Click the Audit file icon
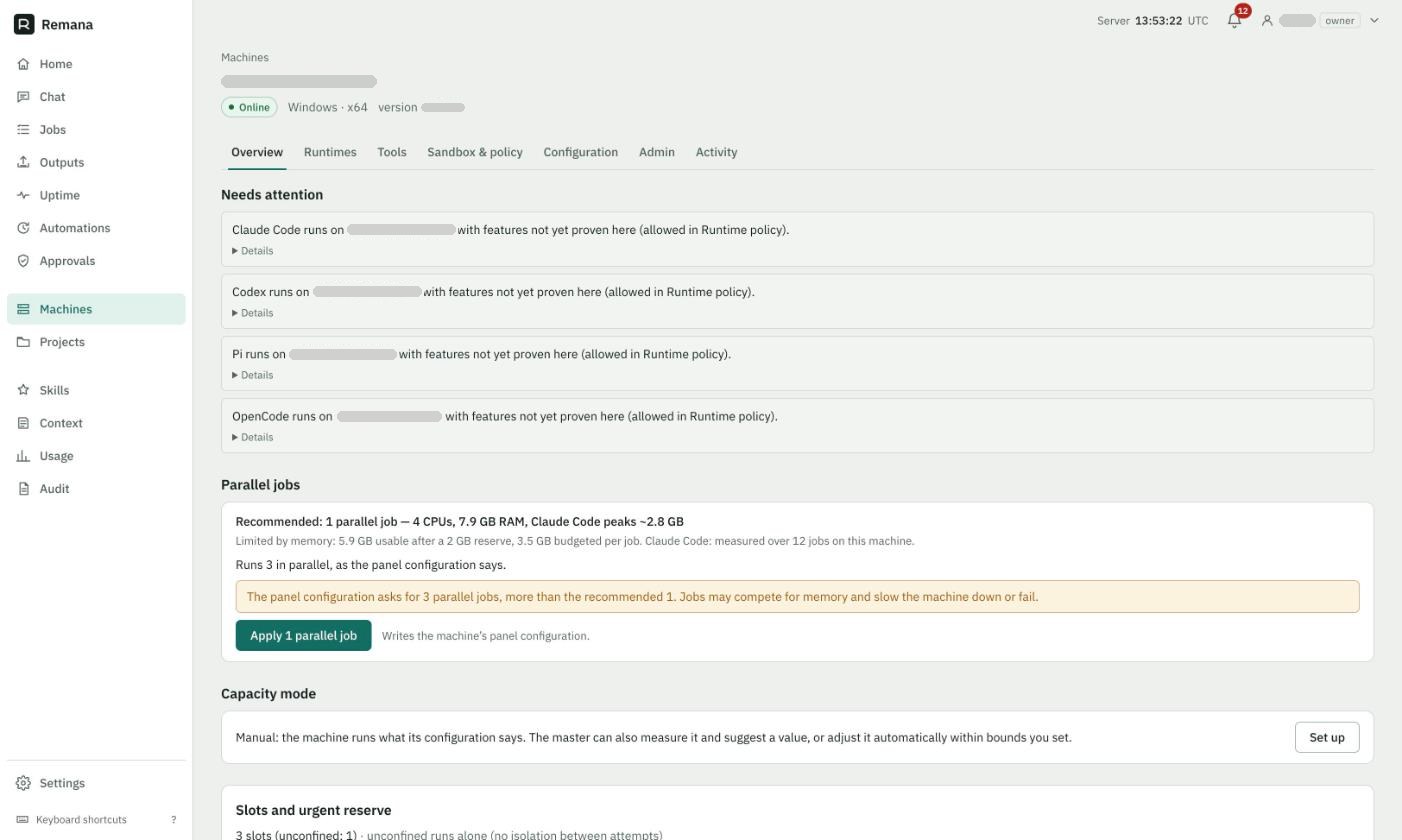1402x840 pixels. coord(23,489)
